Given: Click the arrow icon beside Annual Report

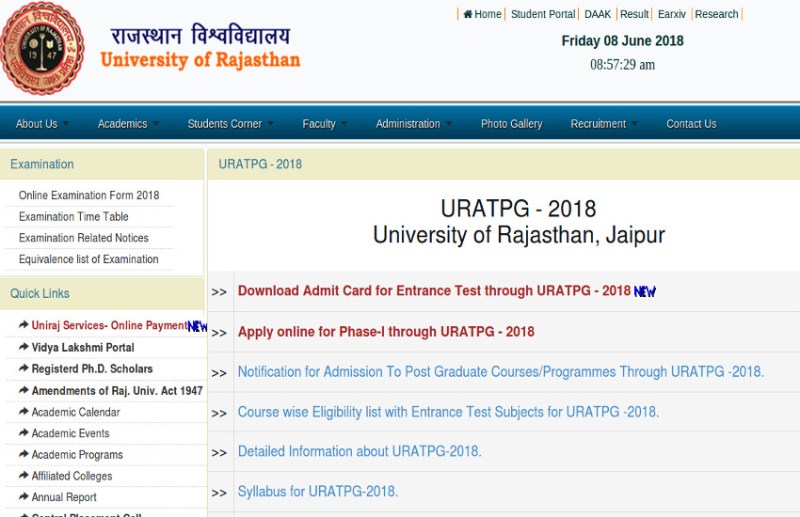Looking at the screenshot, I should point(23,497).
